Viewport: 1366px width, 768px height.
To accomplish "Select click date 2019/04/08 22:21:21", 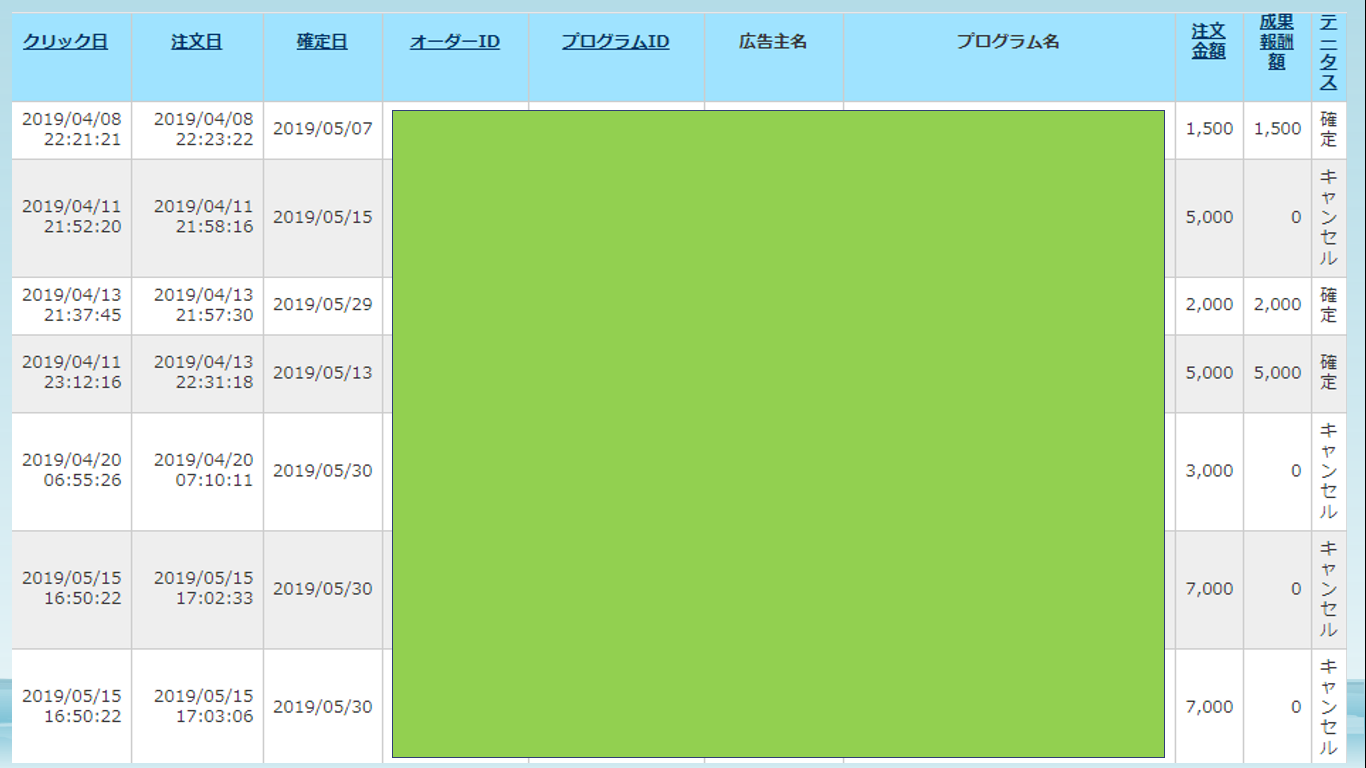I will pyautogui.click(x=71, y=129).
